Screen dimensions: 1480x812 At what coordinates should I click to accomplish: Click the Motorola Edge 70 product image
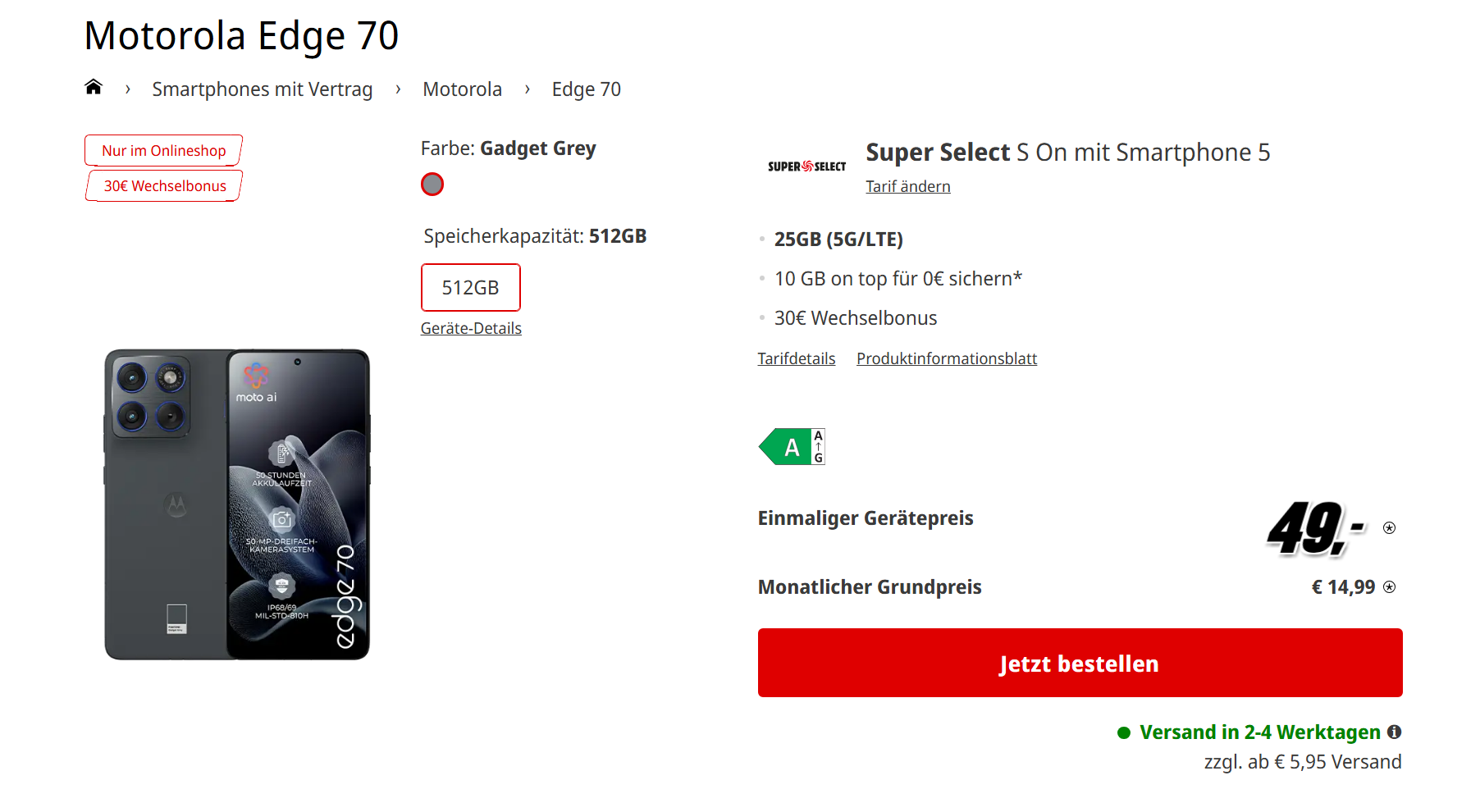point(237,504)
